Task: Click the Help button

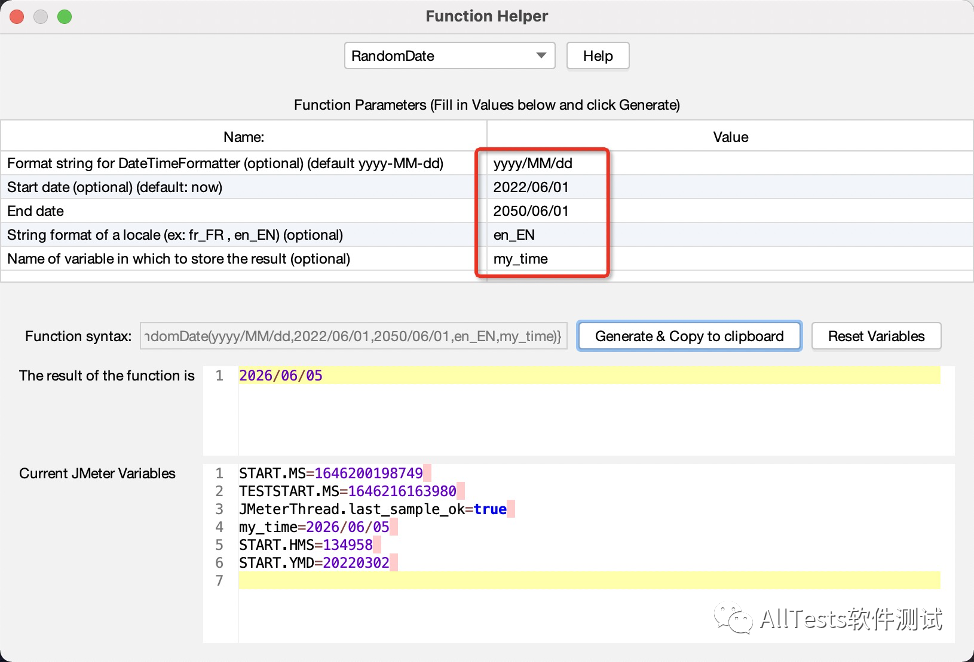Action: [598, 56]
